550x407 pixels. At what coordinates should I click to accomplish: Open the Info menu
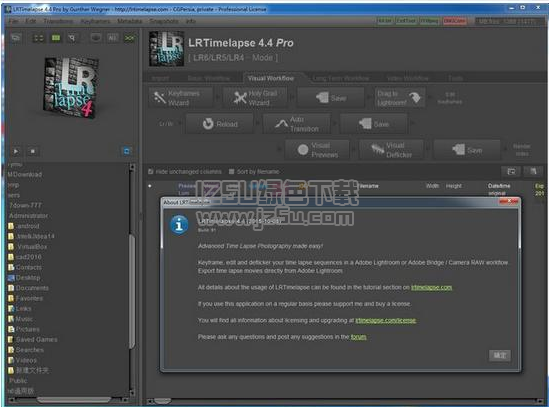191,21
